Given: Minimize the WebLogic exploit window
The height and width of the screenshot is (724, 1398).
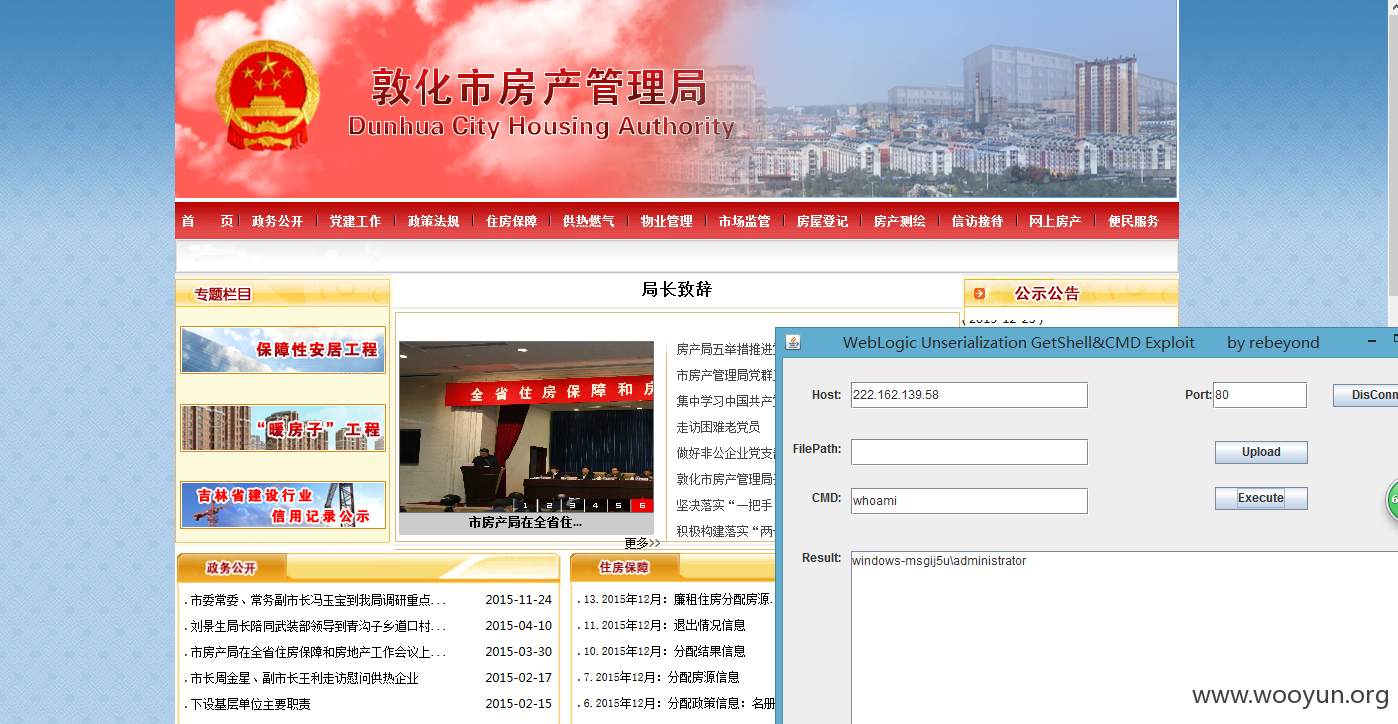Looking at the screenshot, I should pyautogui.click(x=1372, y=342).
